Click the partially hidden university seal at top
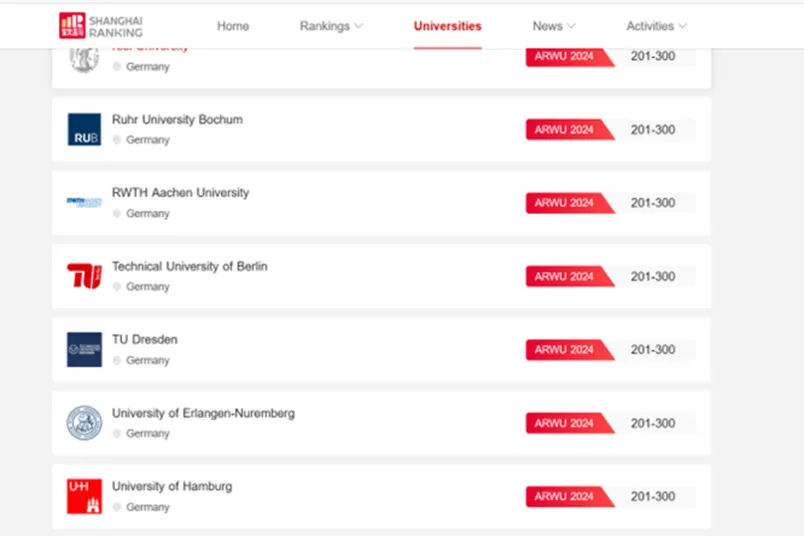This screenshot has height=536, width=804. pos(84,60)
